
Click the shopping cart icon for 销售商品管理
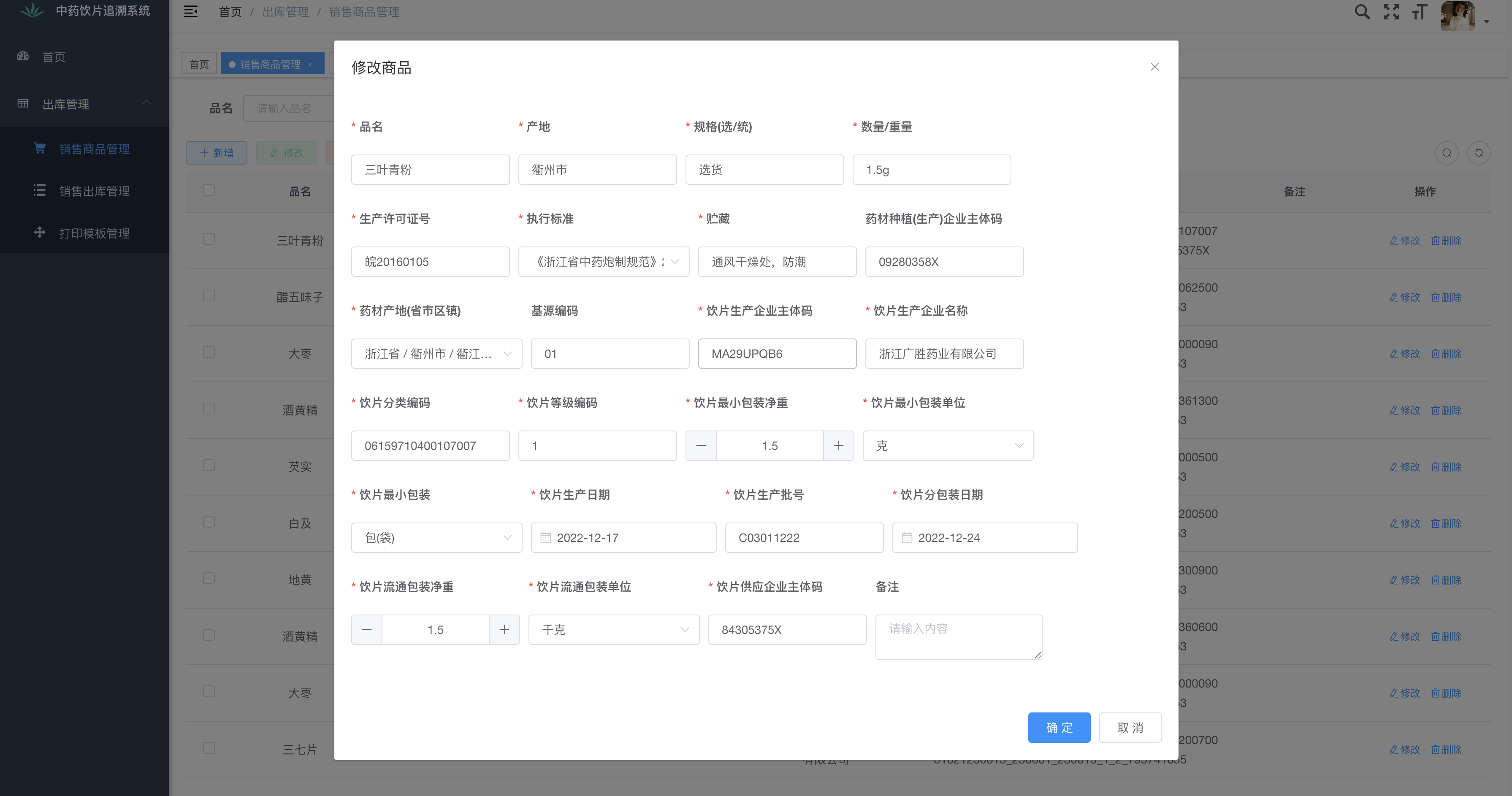[39, 148]
